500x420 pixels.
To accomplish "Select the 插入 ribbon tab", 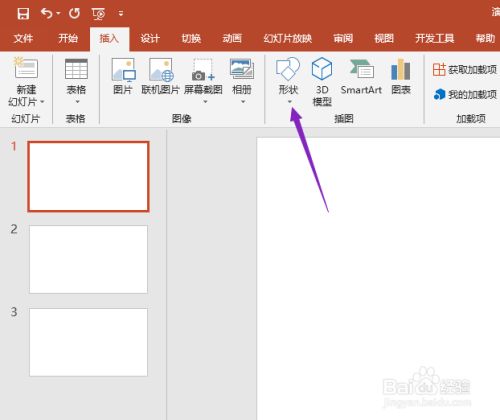I will point(109,38).
